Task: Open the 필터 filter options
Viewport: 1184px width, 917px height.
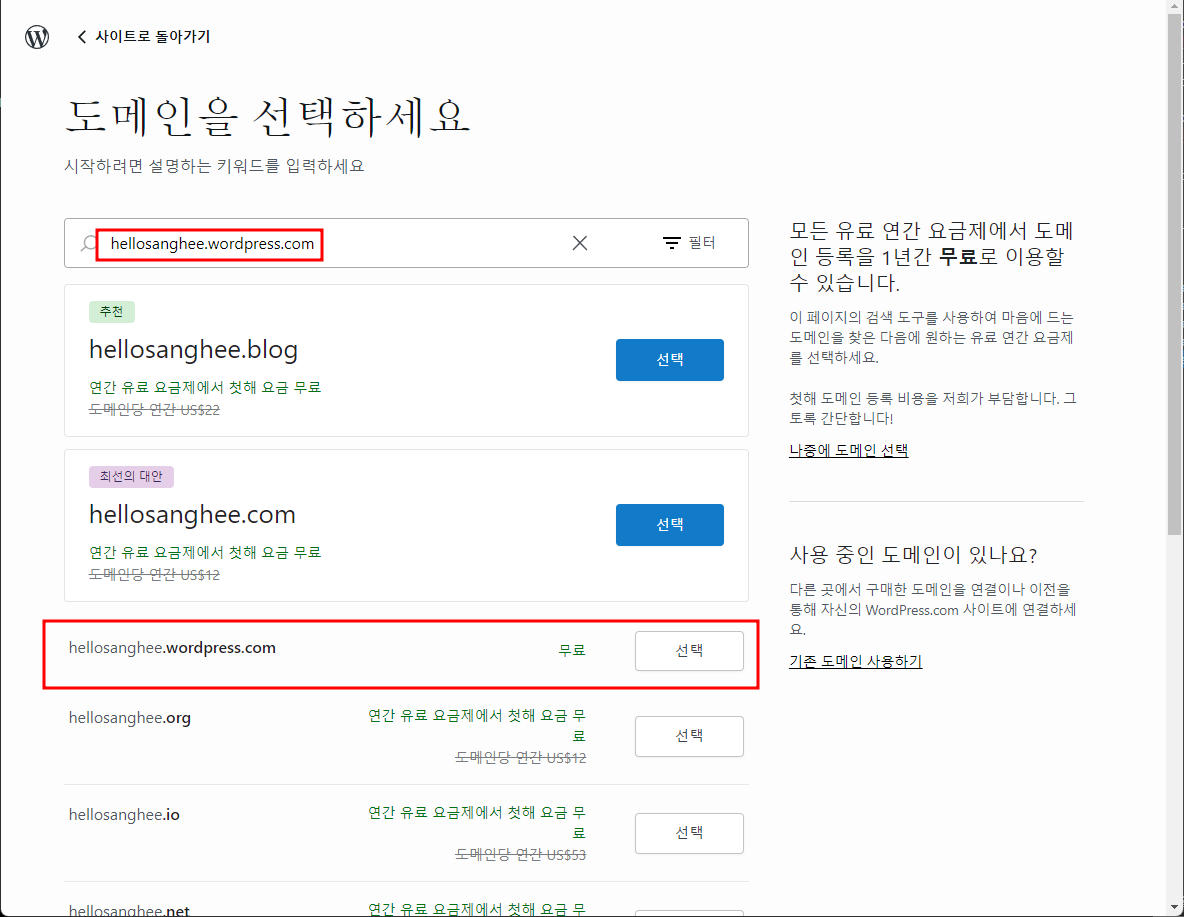Action: [689, 242]
